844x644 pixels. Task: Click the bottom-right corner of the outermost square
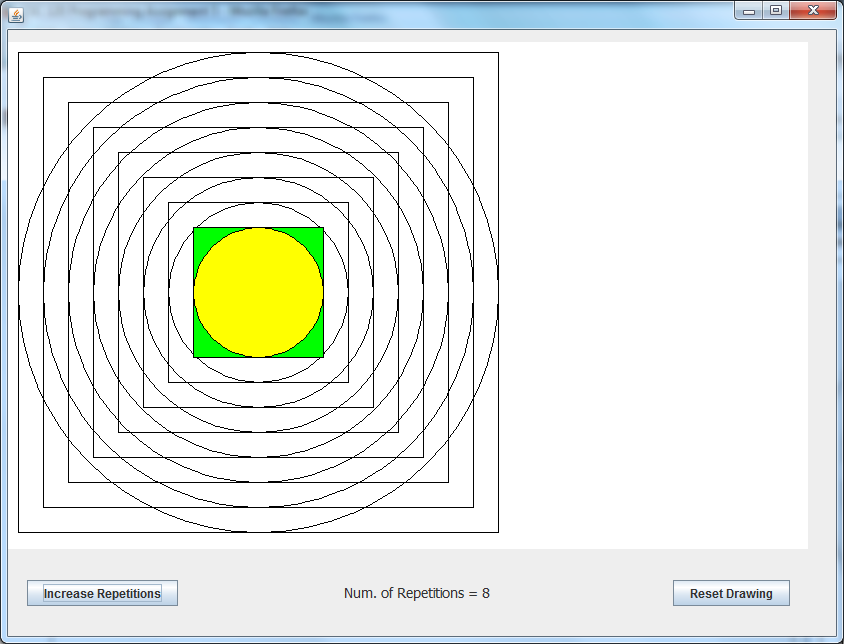click(498, 532)
